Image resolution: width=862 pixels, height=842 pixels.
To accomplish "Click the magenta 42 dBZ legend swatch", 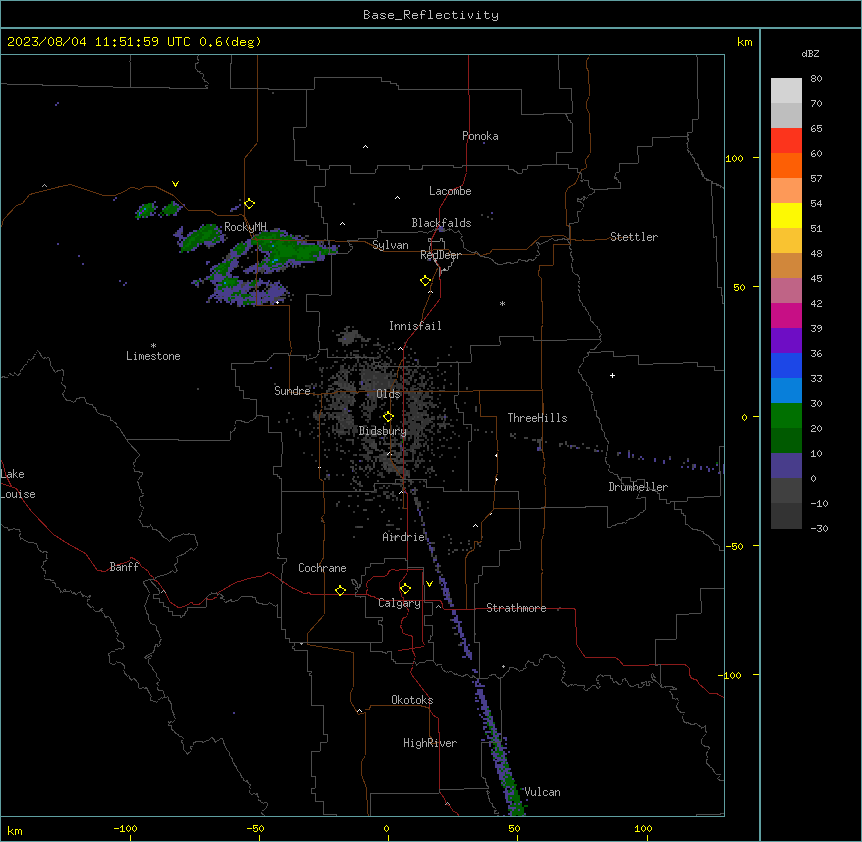I will point(786,315).
